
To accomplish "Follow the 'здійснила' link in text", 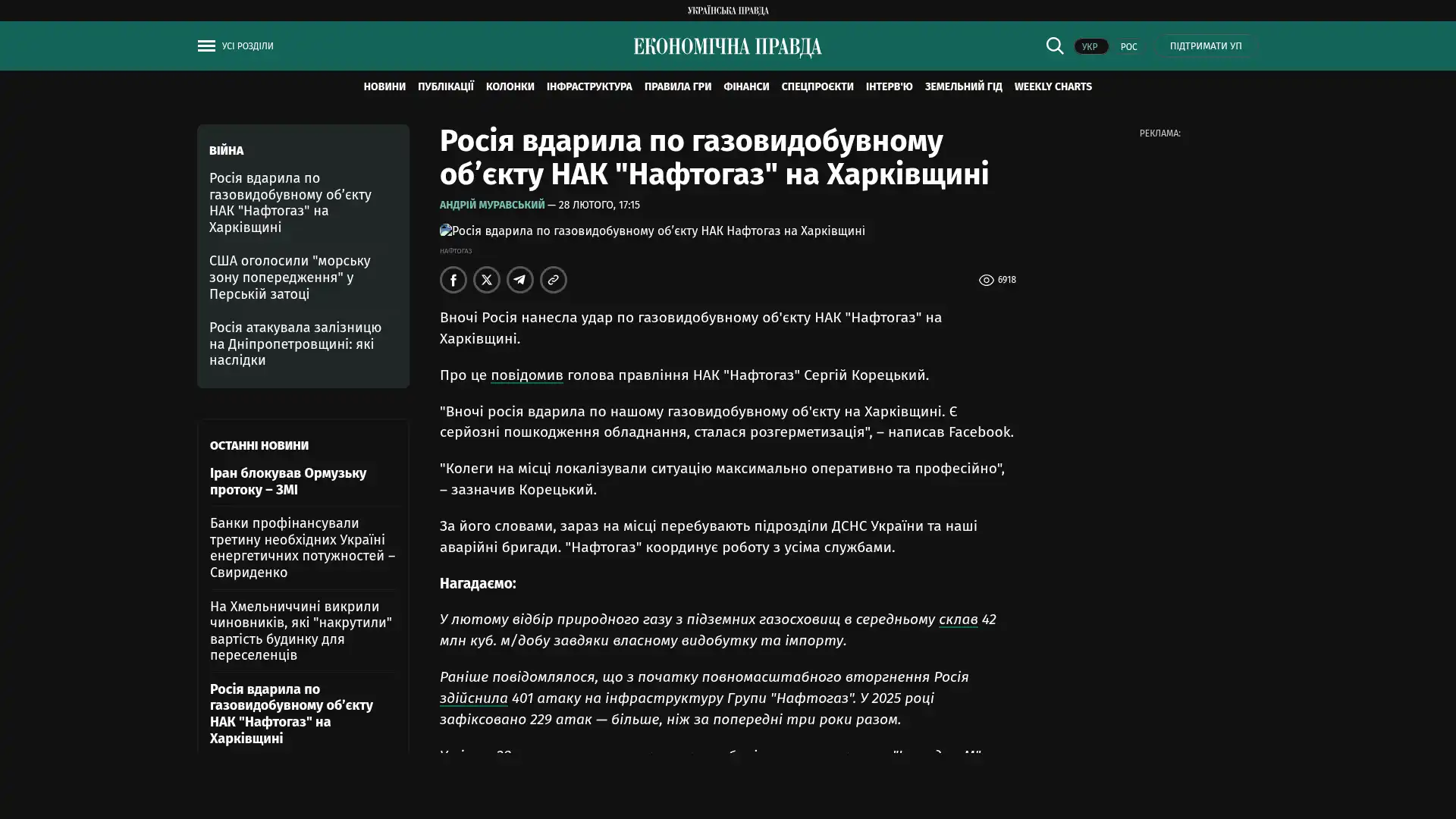I will 473,698.
